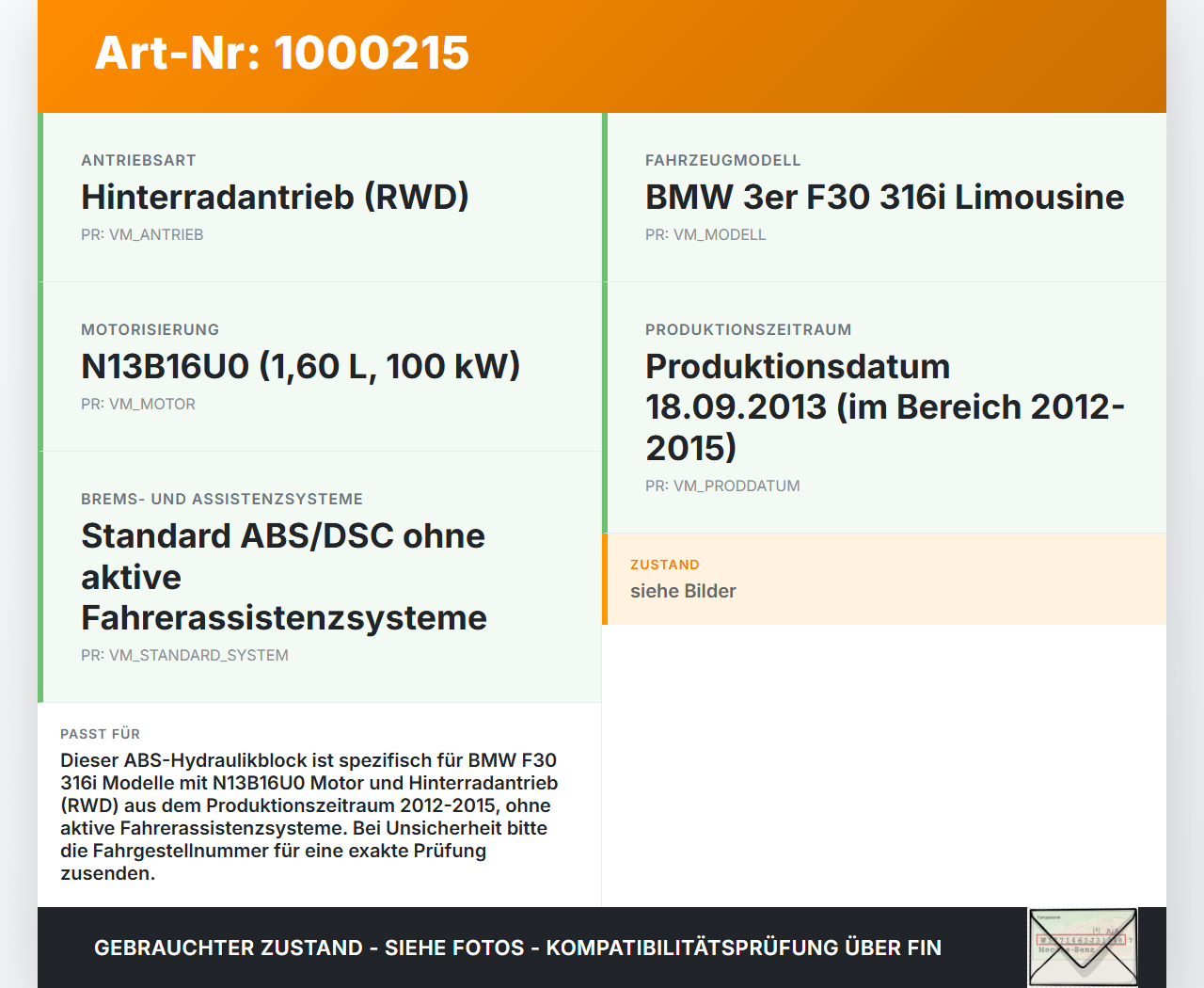Expand the Produktionsdatum 18.09.2013 entry

coord(884,406)
